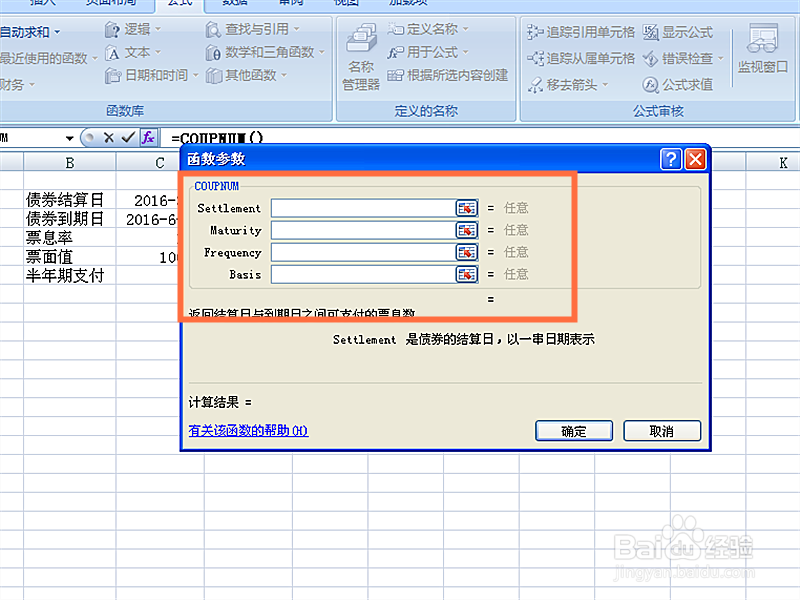The width and height of the screenshot is (800, 600).
Task: Open the 查找与引用 functions menu
Action: click(253, 30)
